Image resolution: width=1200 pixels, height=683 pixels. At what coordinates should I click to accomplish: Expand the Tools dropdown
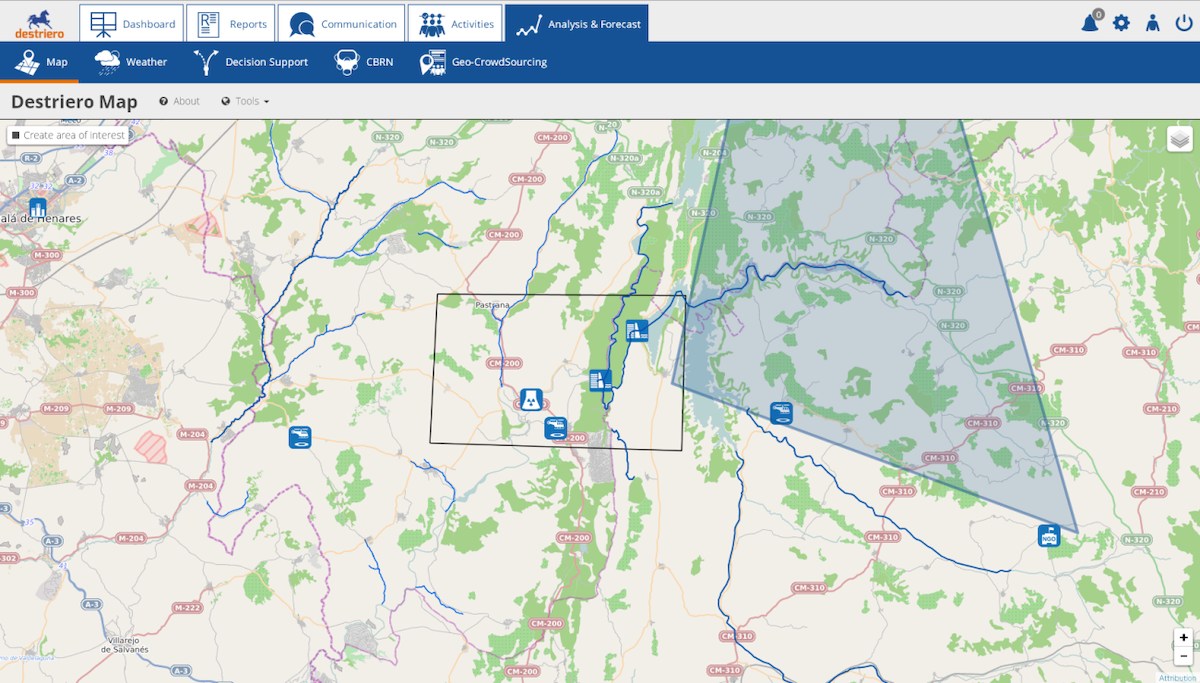coord(245,101)
